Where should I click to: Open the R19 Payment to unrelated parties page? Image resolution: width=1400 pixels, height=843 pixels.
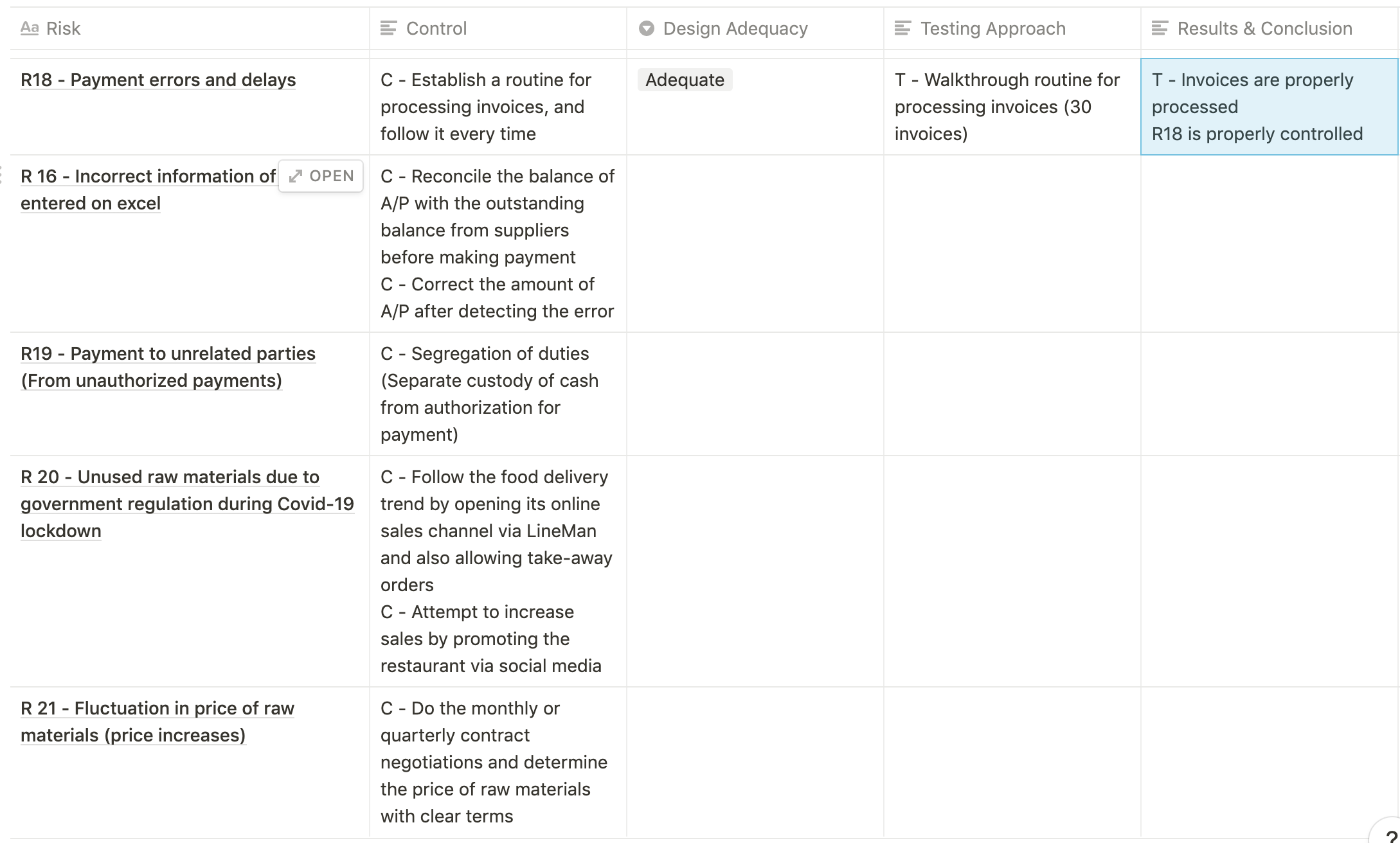[168, 353]
